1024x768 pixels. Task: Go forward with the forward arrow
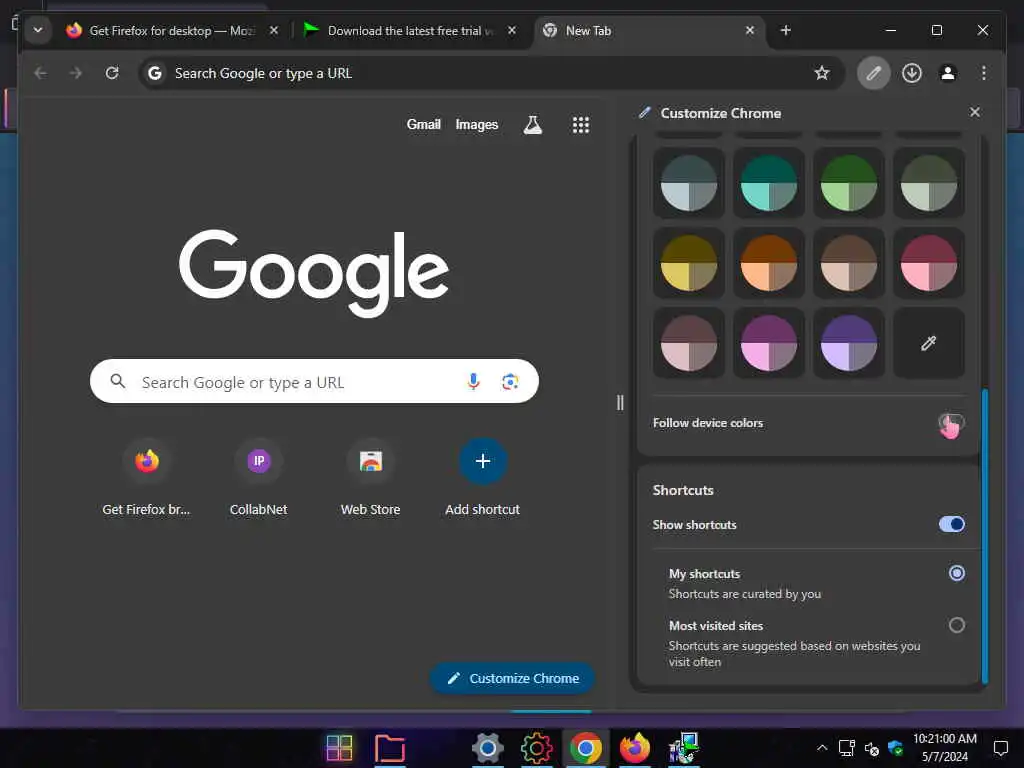pos(76,72)
